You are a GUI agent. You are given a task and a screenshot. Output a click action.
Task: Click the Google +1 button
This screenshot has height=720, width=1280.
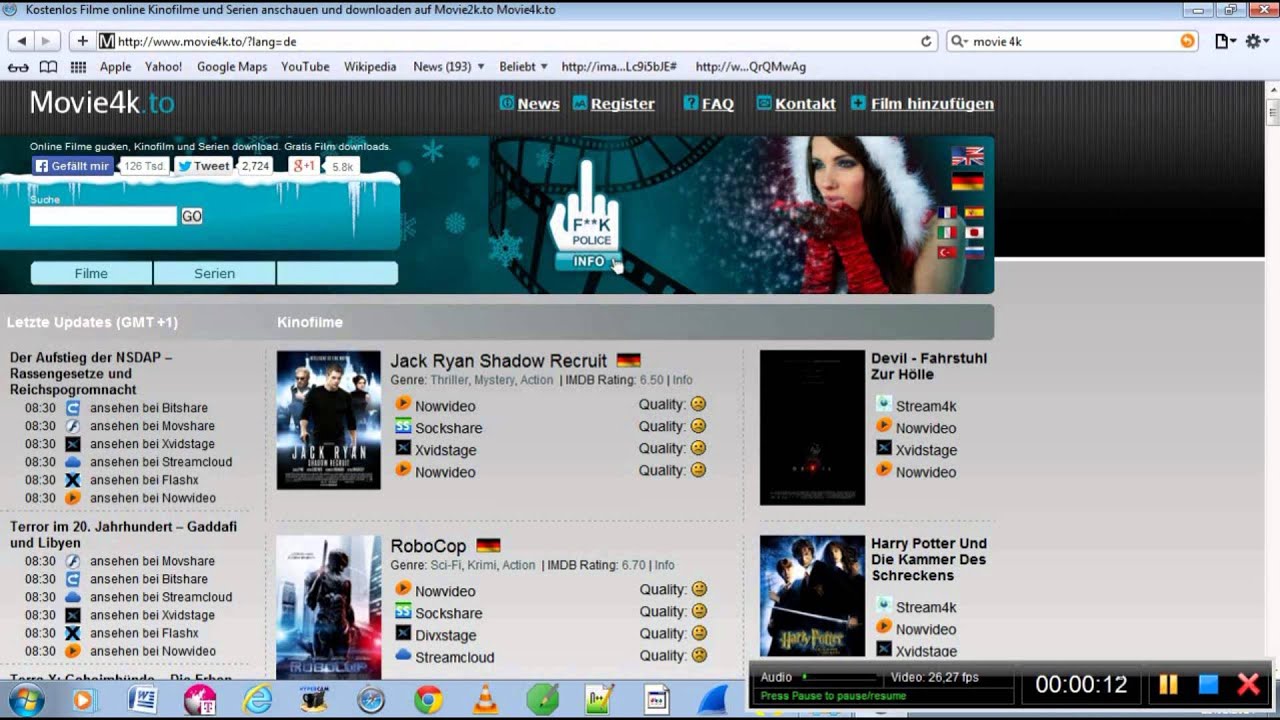(304, 166)
